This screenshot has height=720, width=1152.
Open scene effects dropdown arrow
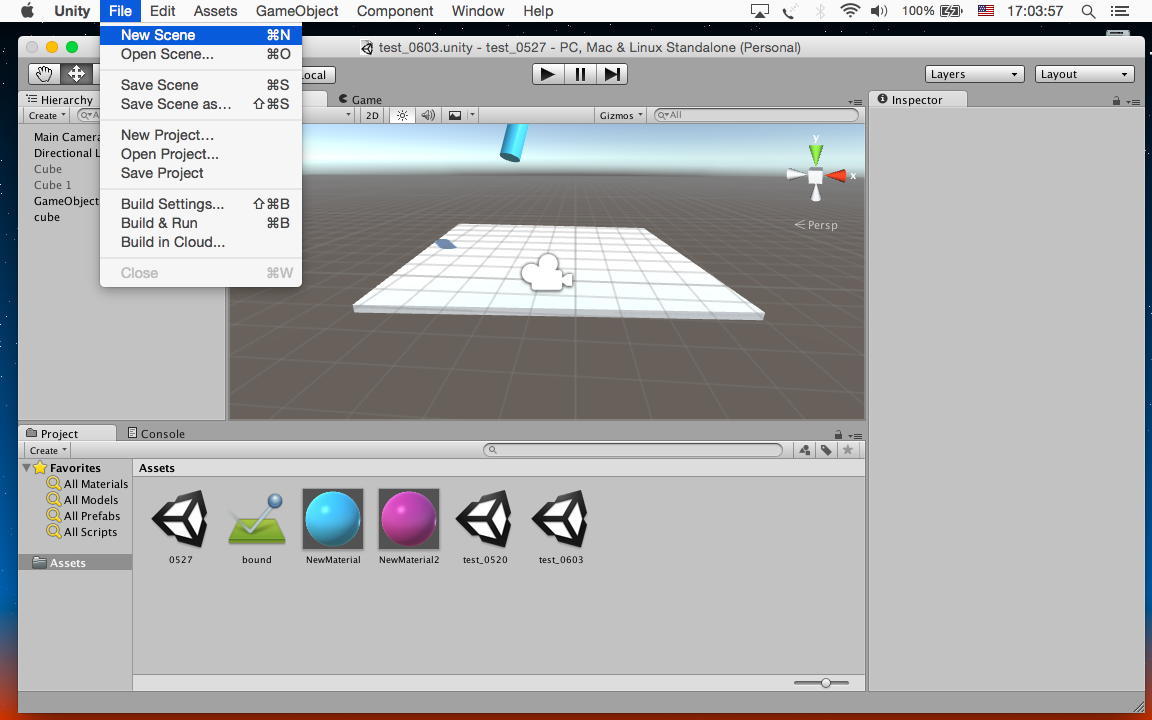(472, 115)
